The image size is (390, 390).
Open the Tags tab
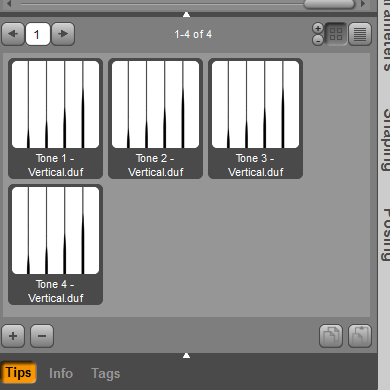[106, 374]
